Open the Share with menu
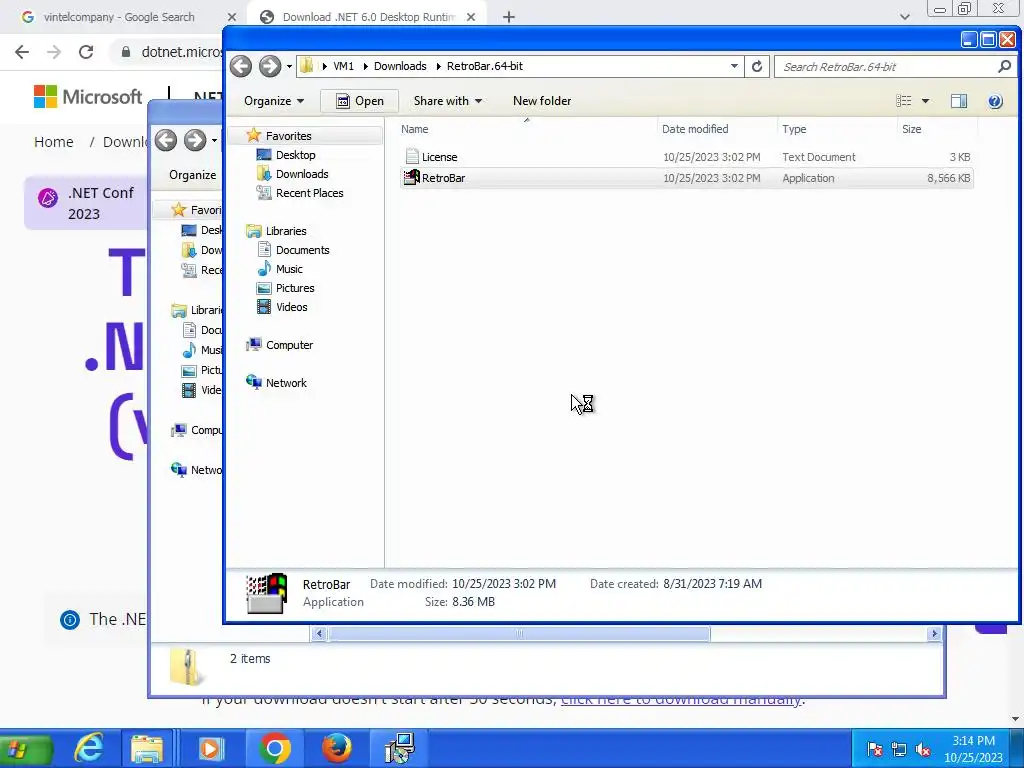 point(447,101)
